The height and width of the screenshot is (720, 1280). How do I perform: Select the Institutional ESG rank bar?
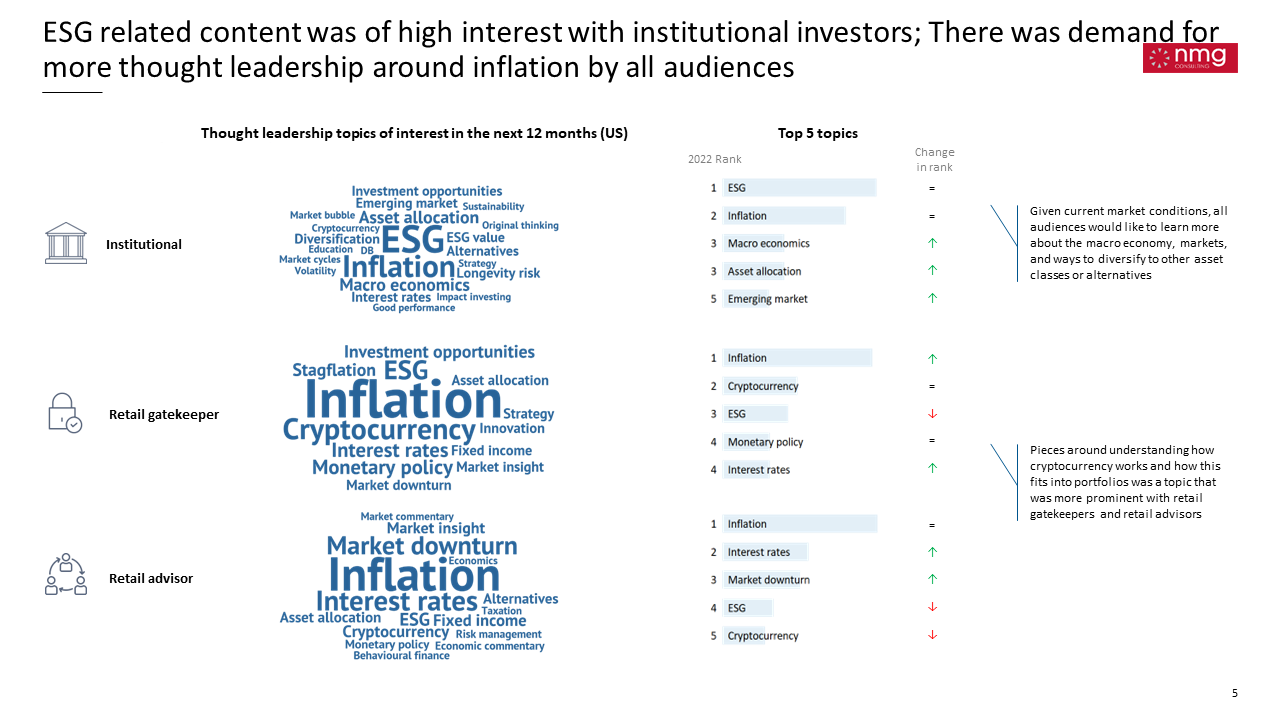click(x=800, y=188)
